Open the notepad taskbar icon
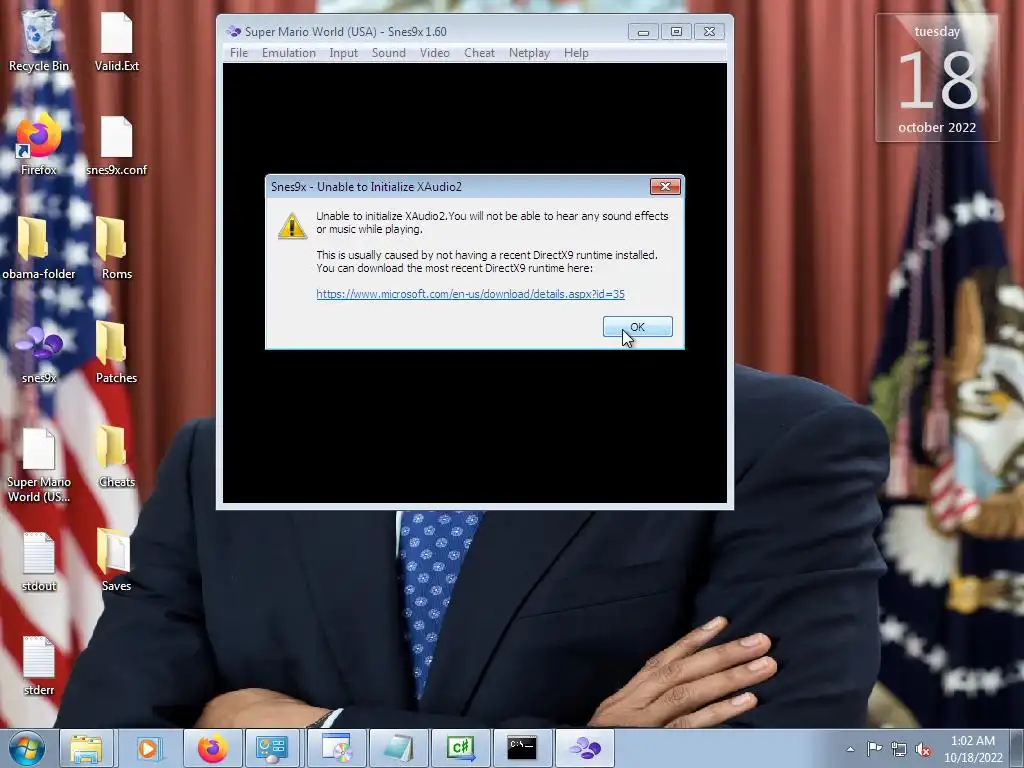 (398, 748)
